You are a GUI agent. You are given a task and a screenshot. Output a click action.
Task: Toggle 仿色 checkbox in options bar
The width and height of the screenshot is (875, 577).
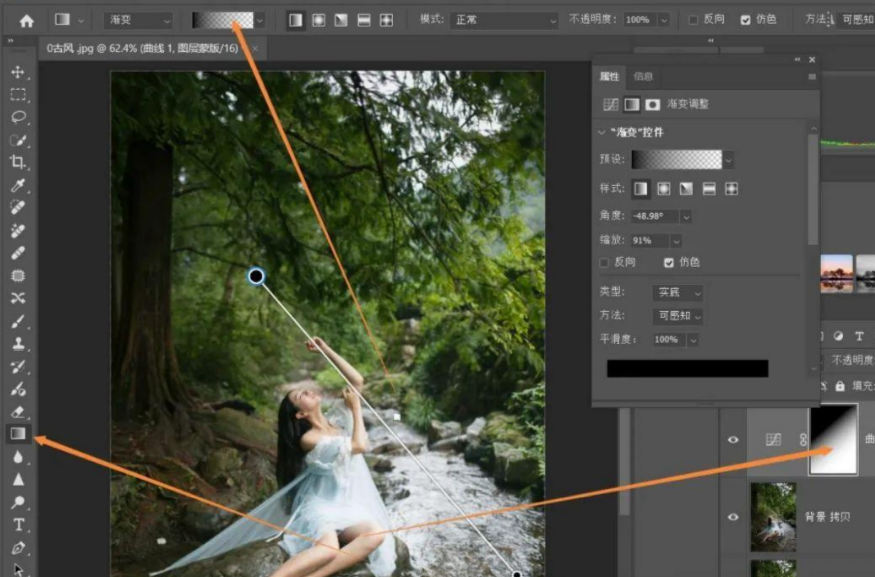746,20
